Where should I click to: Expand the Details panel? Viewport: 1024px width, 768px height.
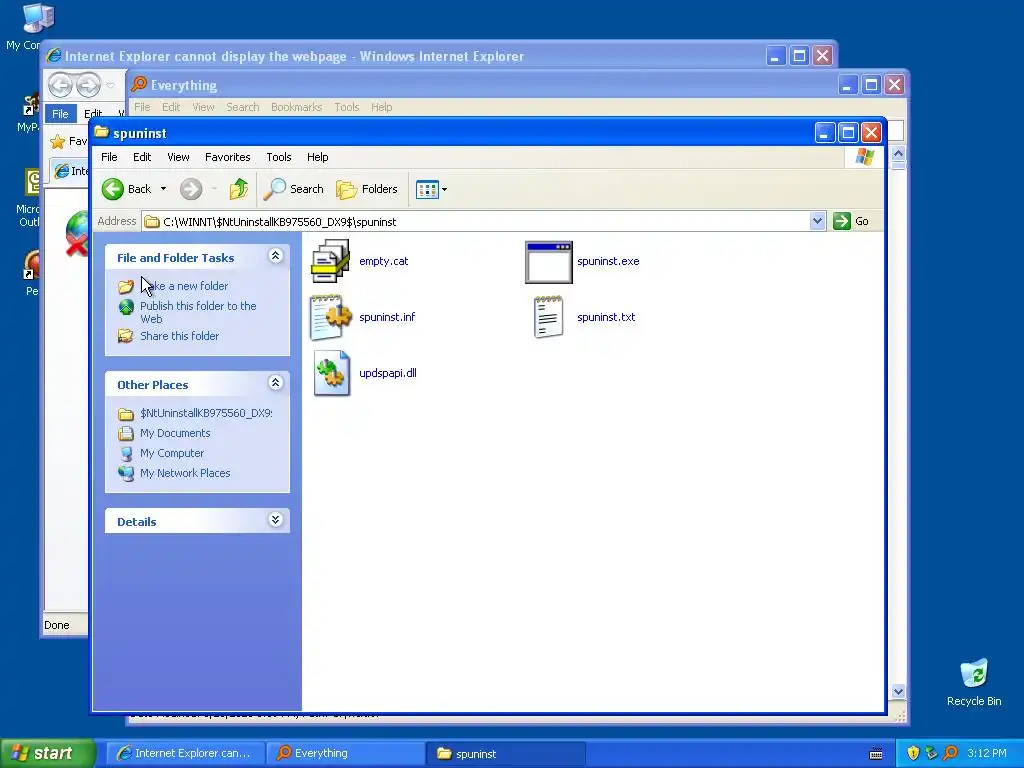click(x=276, y=520)
